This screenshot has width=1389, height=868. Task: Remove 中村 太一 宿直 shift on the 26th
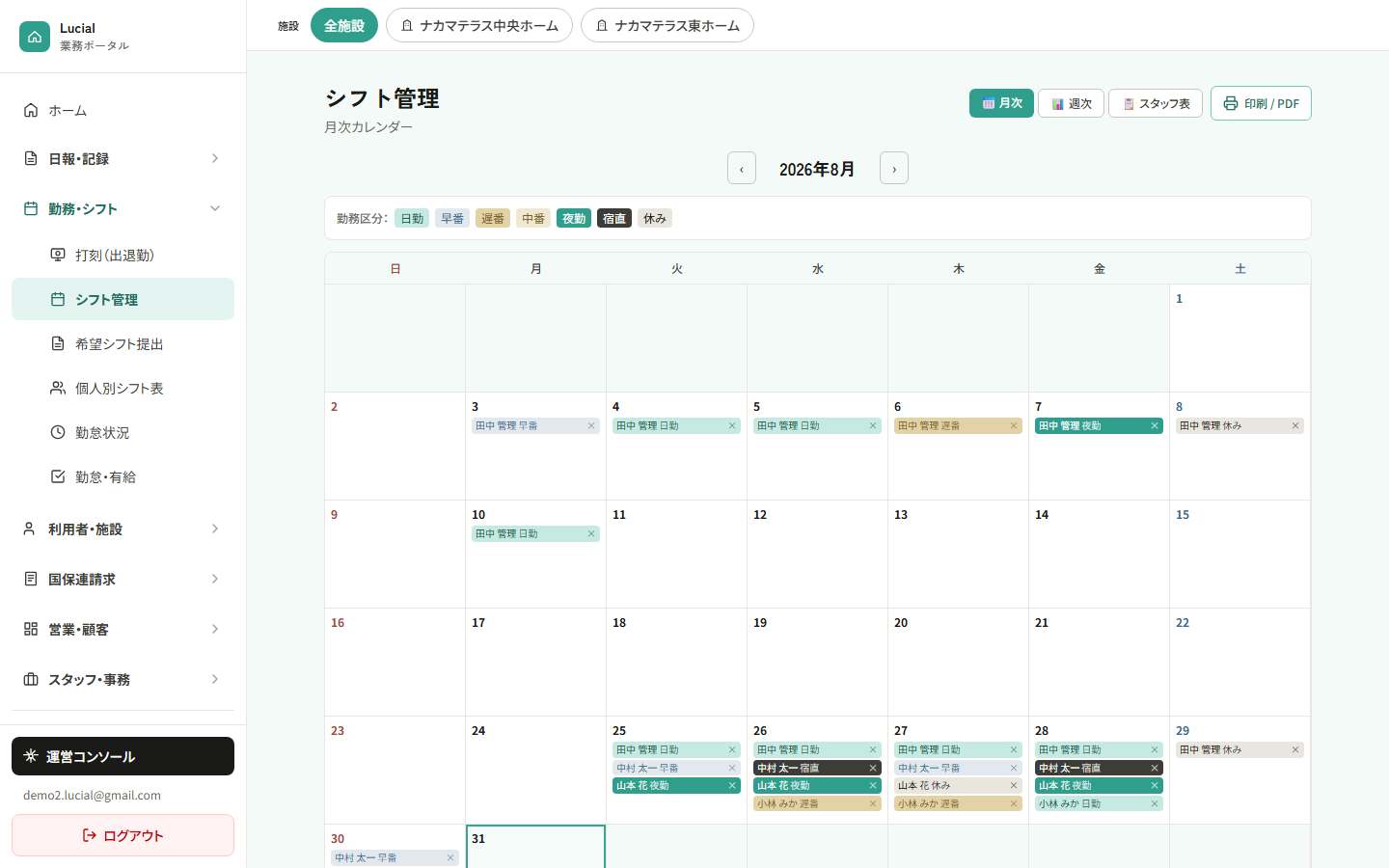point(873,768)
